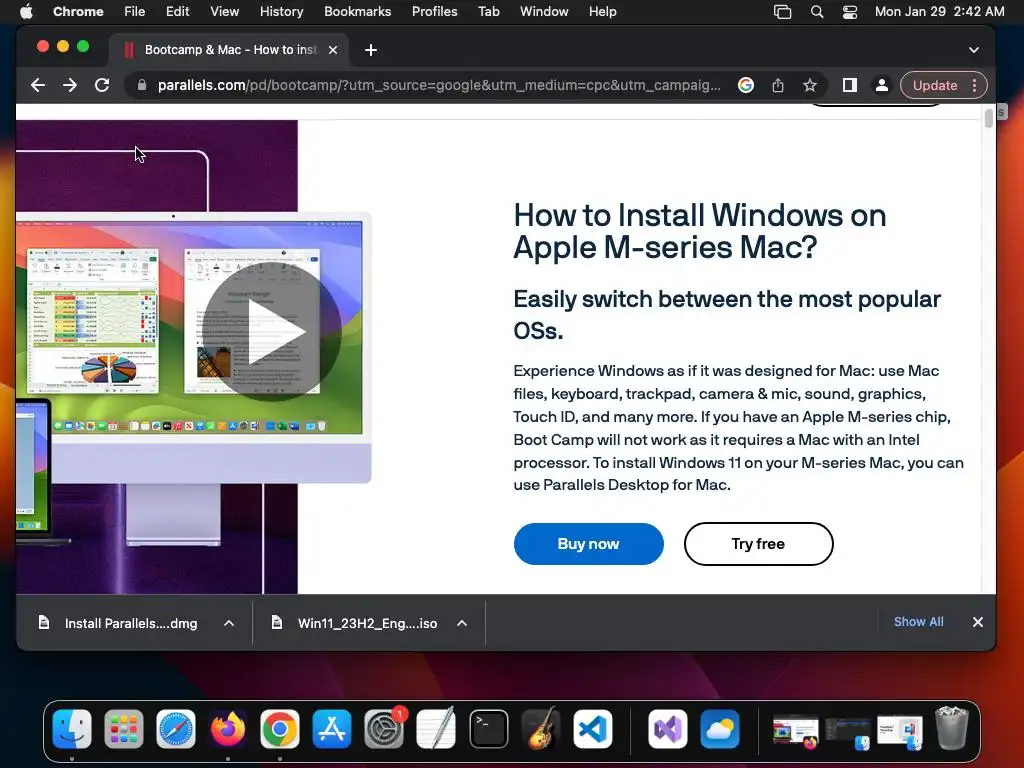The width and height of the screenshot is (1024, 768).
Task: Go forward one page
Action: tap(70, 86)
